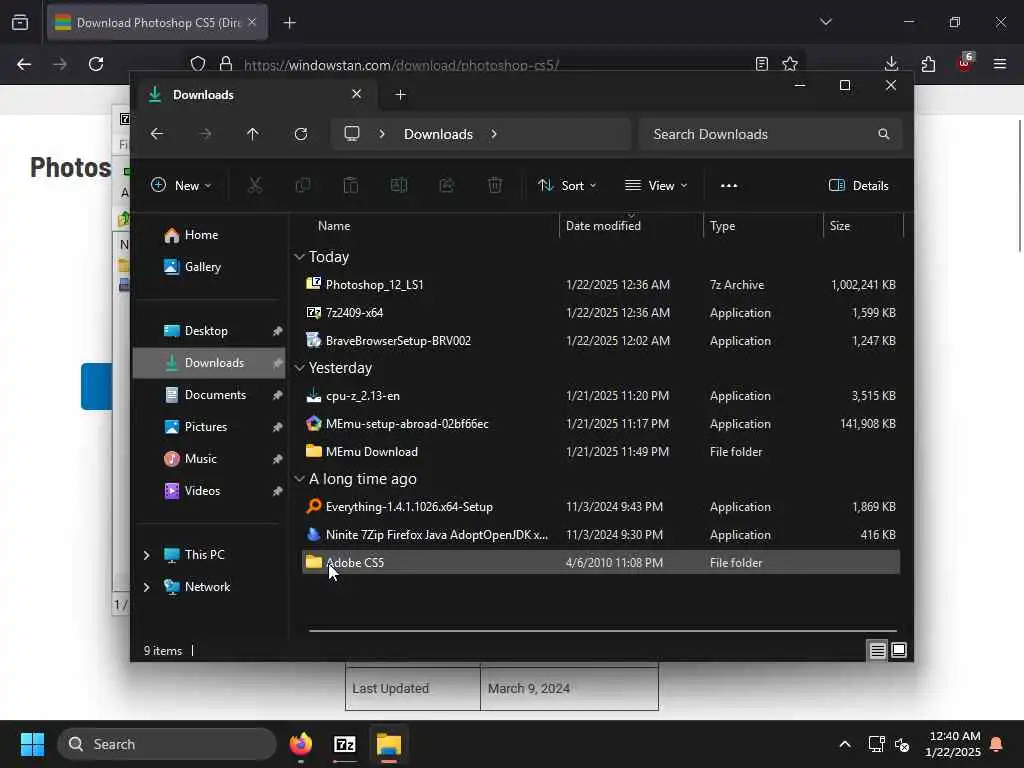Open the See more ellipsis menu
The width and height of the screenshot is (1024, 768).
pyautogui.click(x=729, y=185)
